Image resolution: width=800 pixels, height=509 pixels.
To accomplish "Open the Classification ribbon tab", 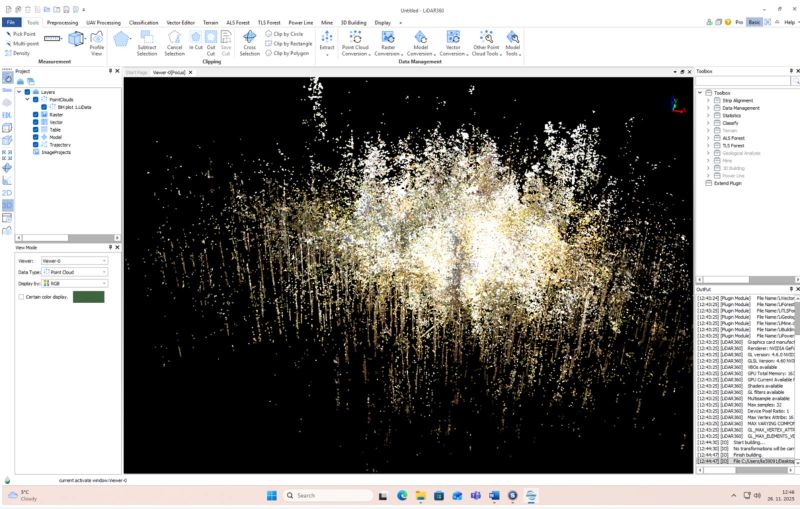I will 143,22.
